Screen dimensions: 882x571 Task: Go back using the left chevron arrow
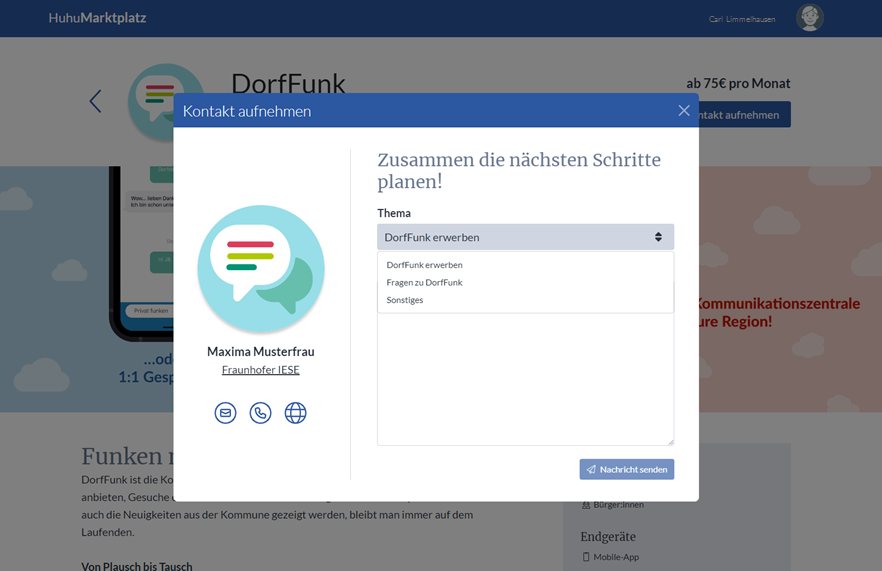pos(96,101)
